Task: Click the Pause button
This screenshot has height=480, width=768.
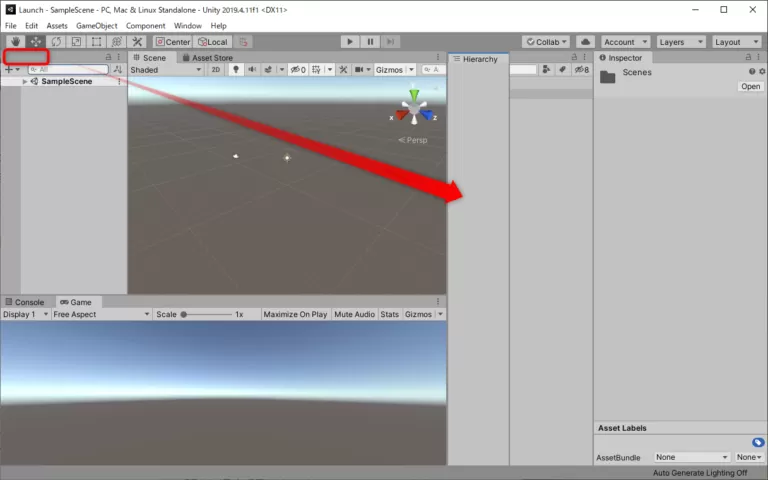Action: click(x=371, y=42)
